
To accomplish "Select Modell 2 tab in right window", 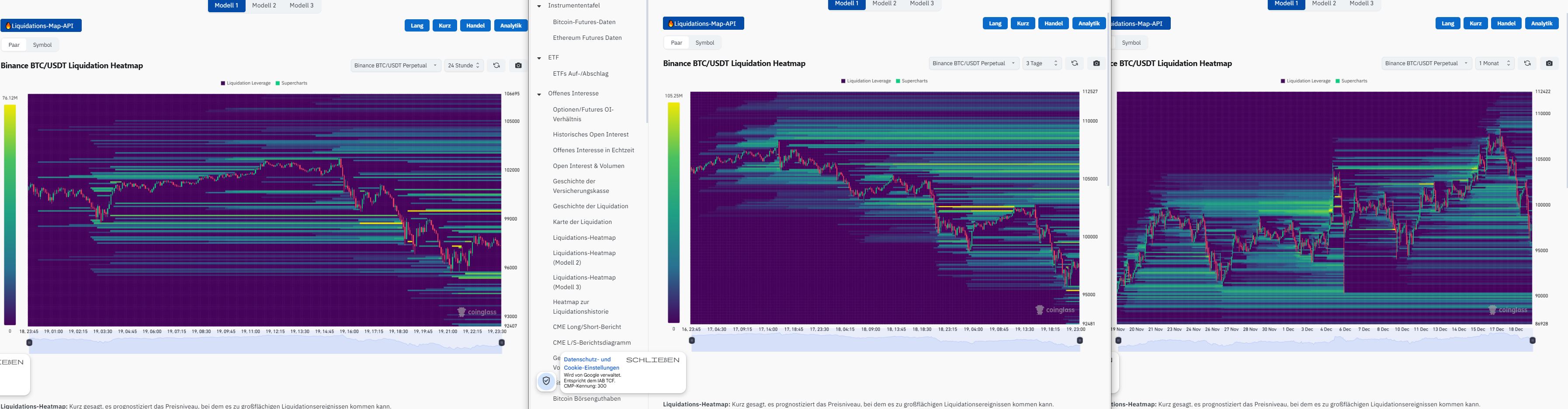I will (x=1324, y=3).
